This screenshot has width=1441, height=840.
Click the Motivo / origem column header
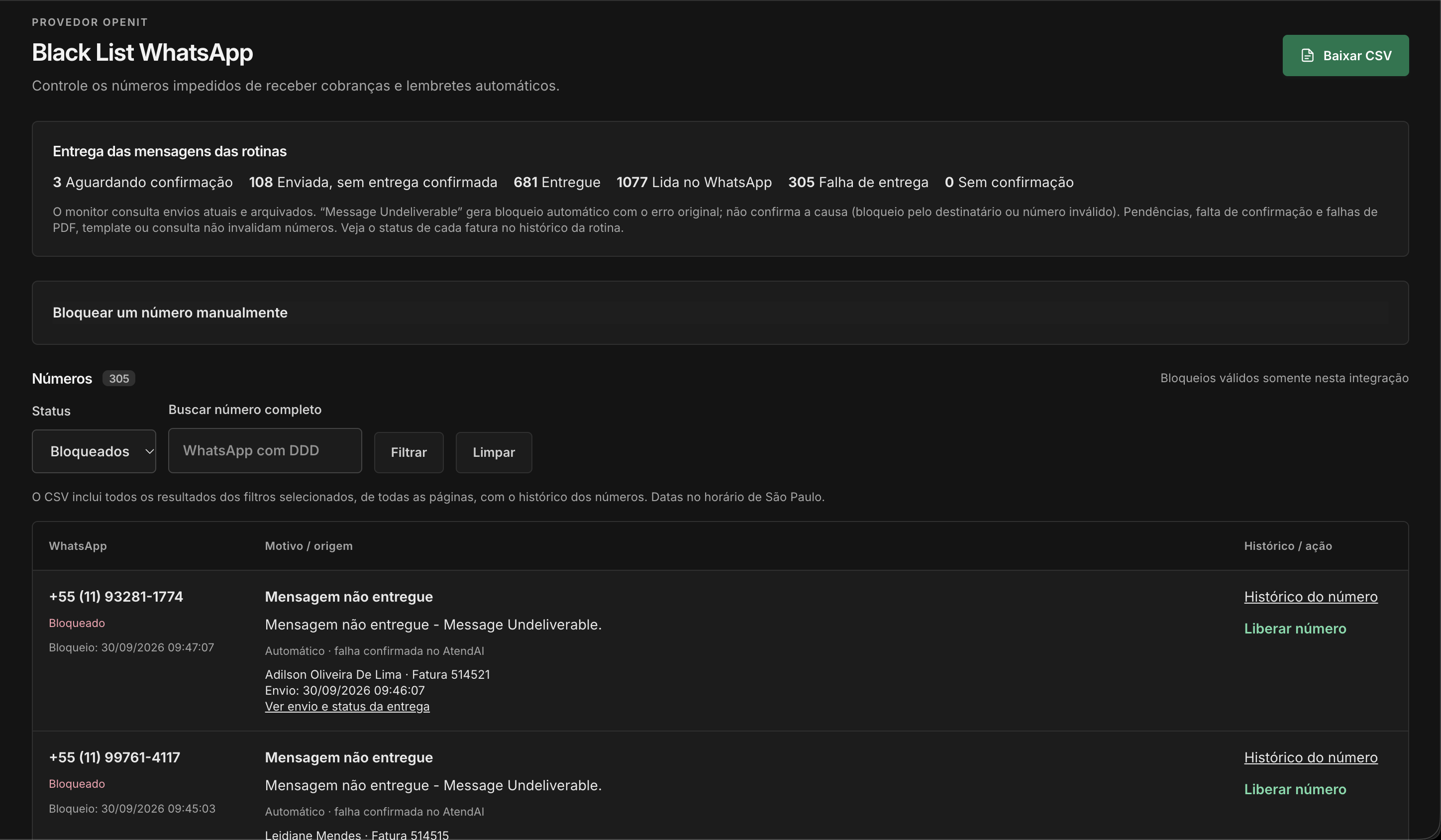coord(309,546)
